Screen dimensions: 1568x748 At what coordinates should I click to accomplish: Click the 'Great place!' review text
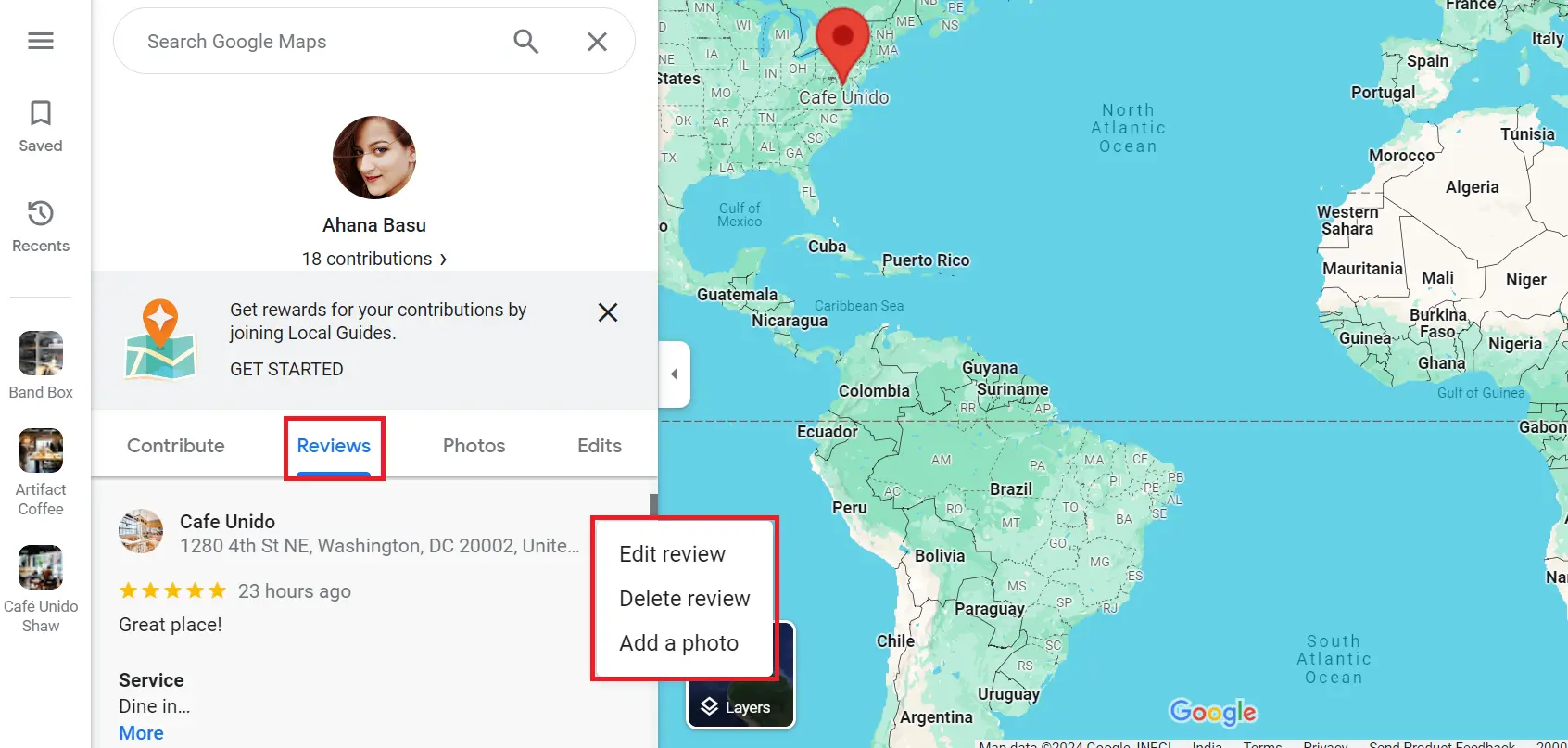(x=171, y=625)
